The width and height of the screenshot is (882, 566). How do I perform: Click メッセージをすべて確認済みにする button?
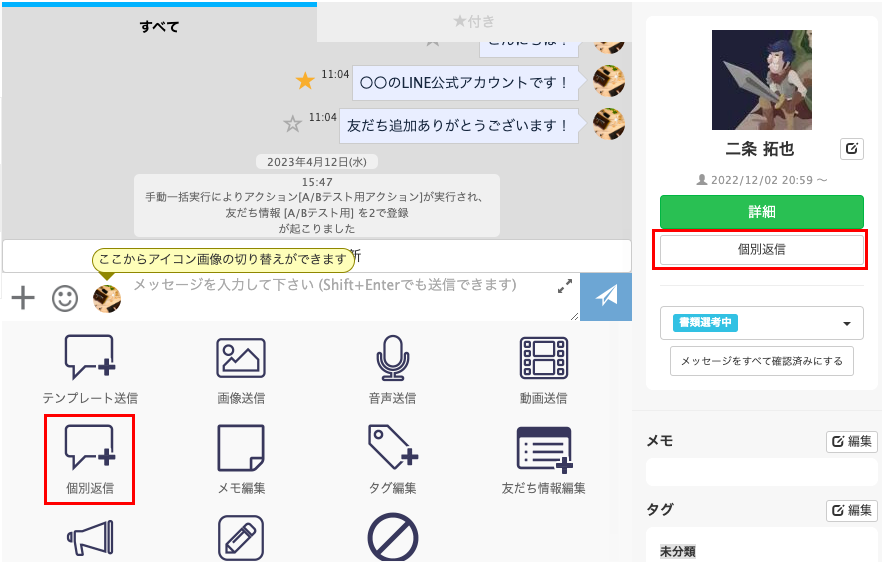pos(761,361)
